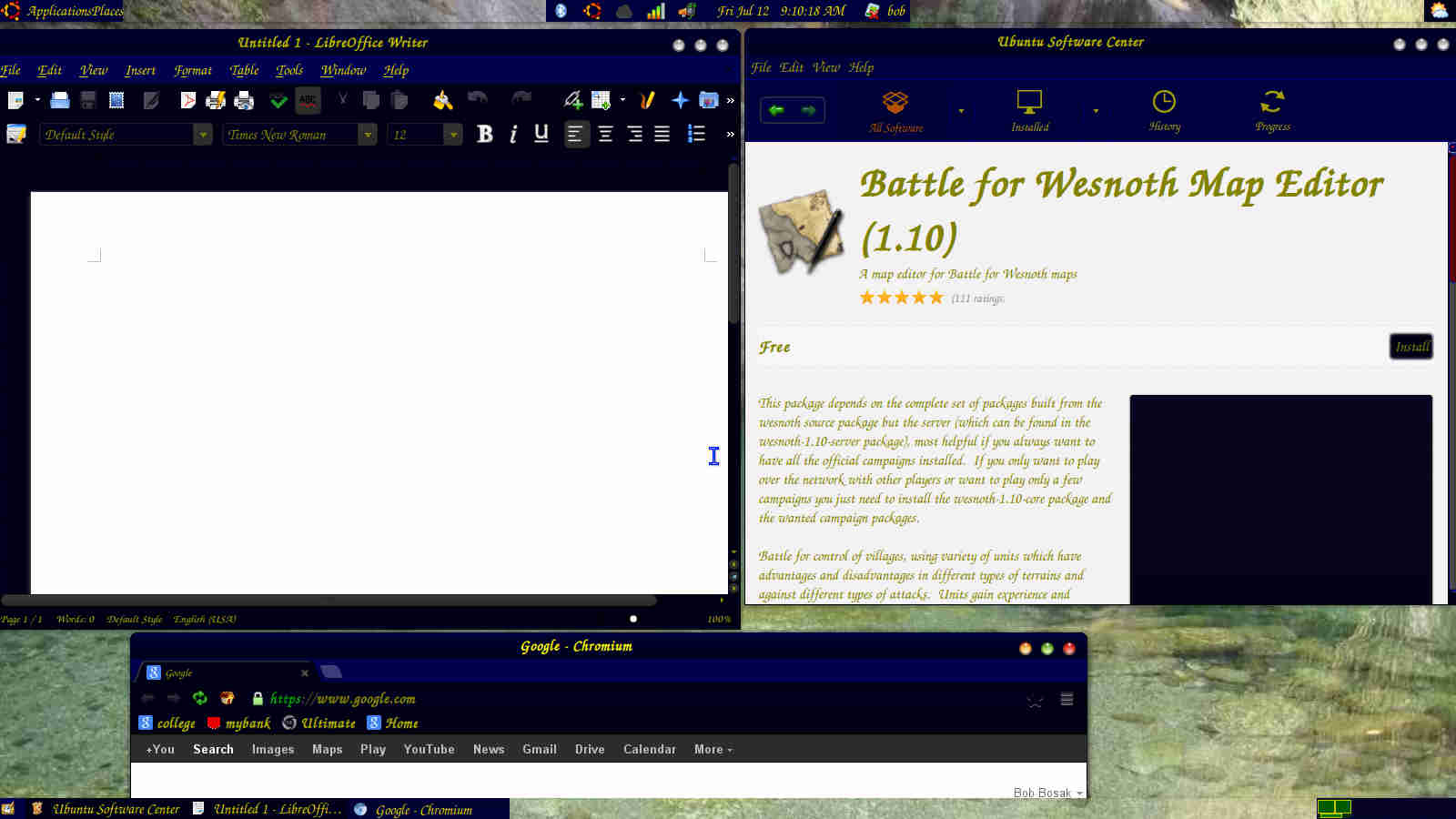Image resolution: width=1456 pixels, height=819 pixels.
Task: Open the History view in Software Center
Action: point(1164,112)
